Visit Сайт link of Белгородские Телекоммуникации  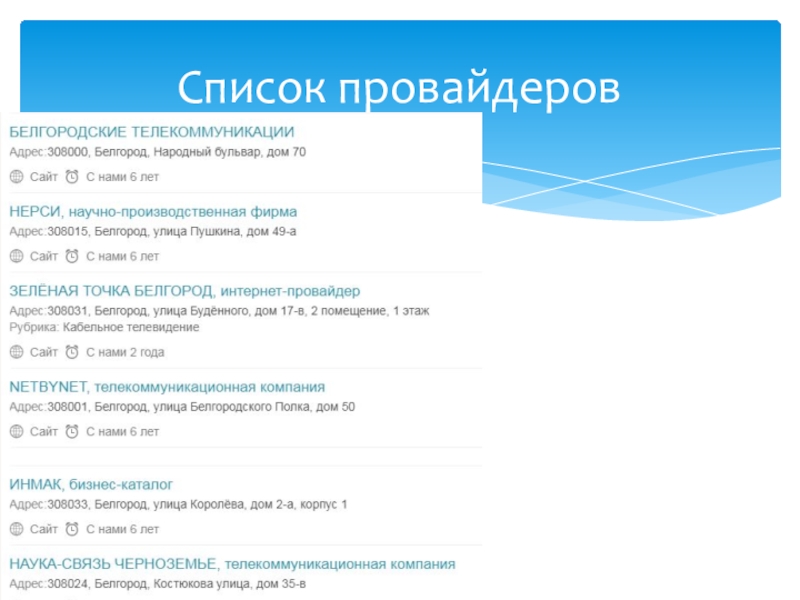pos(44,177)
